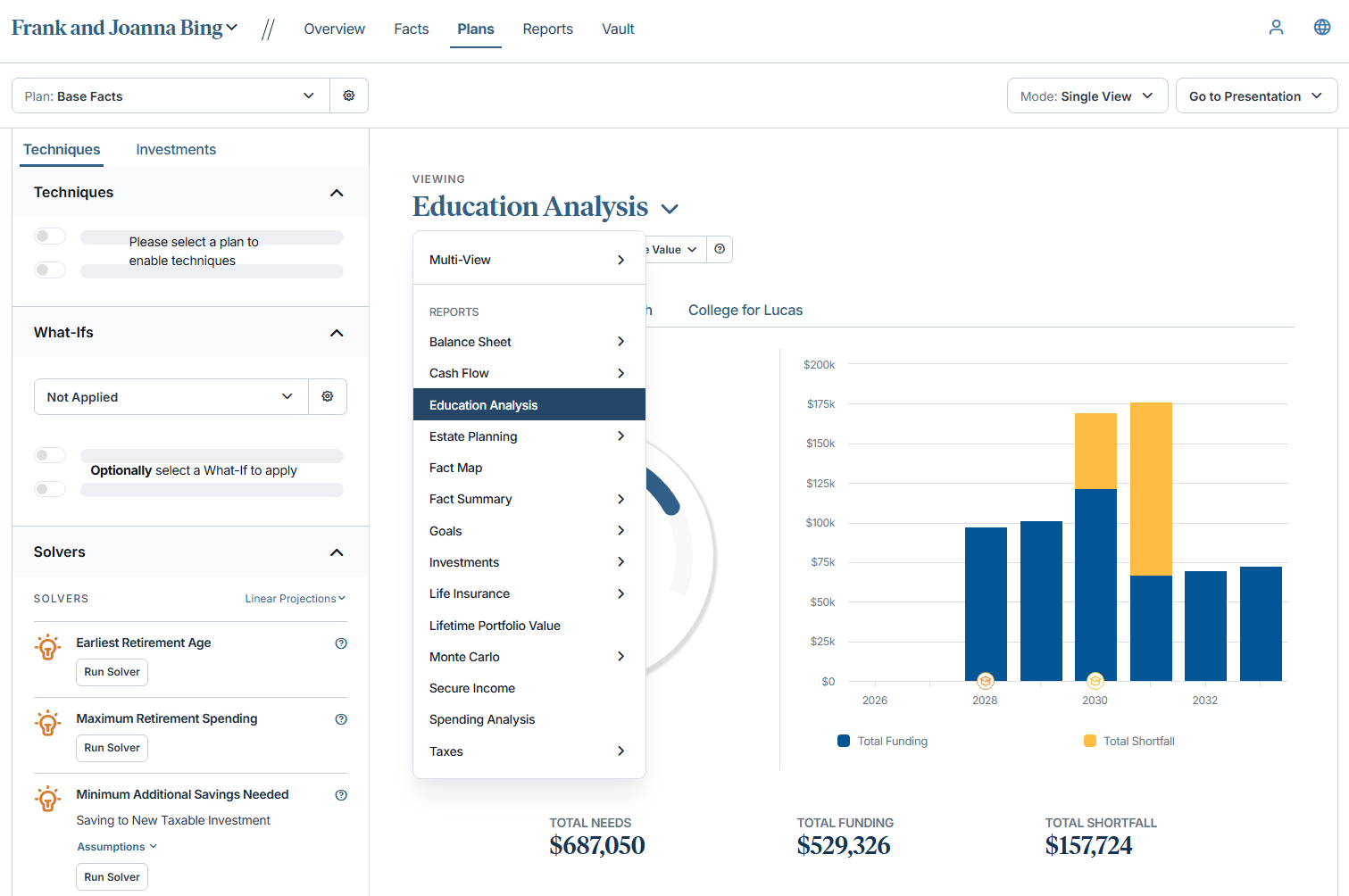Screen dimensions: 1349x896
Task: Click help icon for Minimum Additional Savings
Action: 341,795
